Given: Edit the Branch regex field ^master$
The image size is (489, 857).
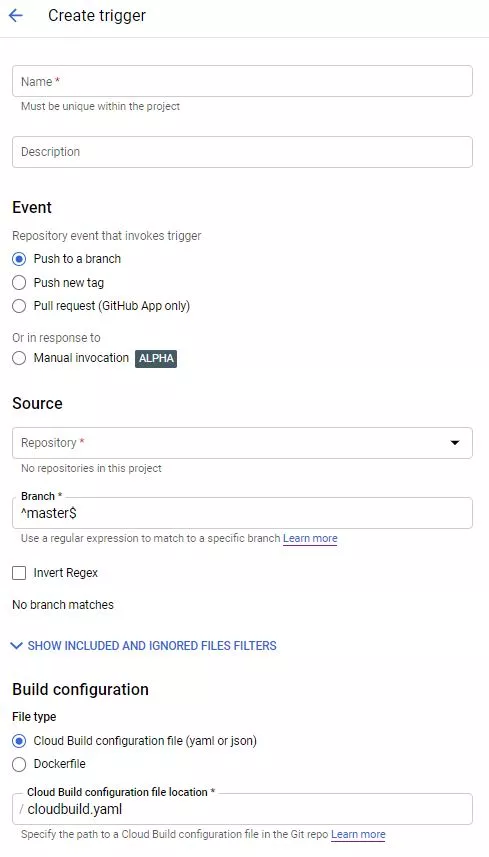Looking at the screenshot, I should pyautogui.click(x=242, y=513).
